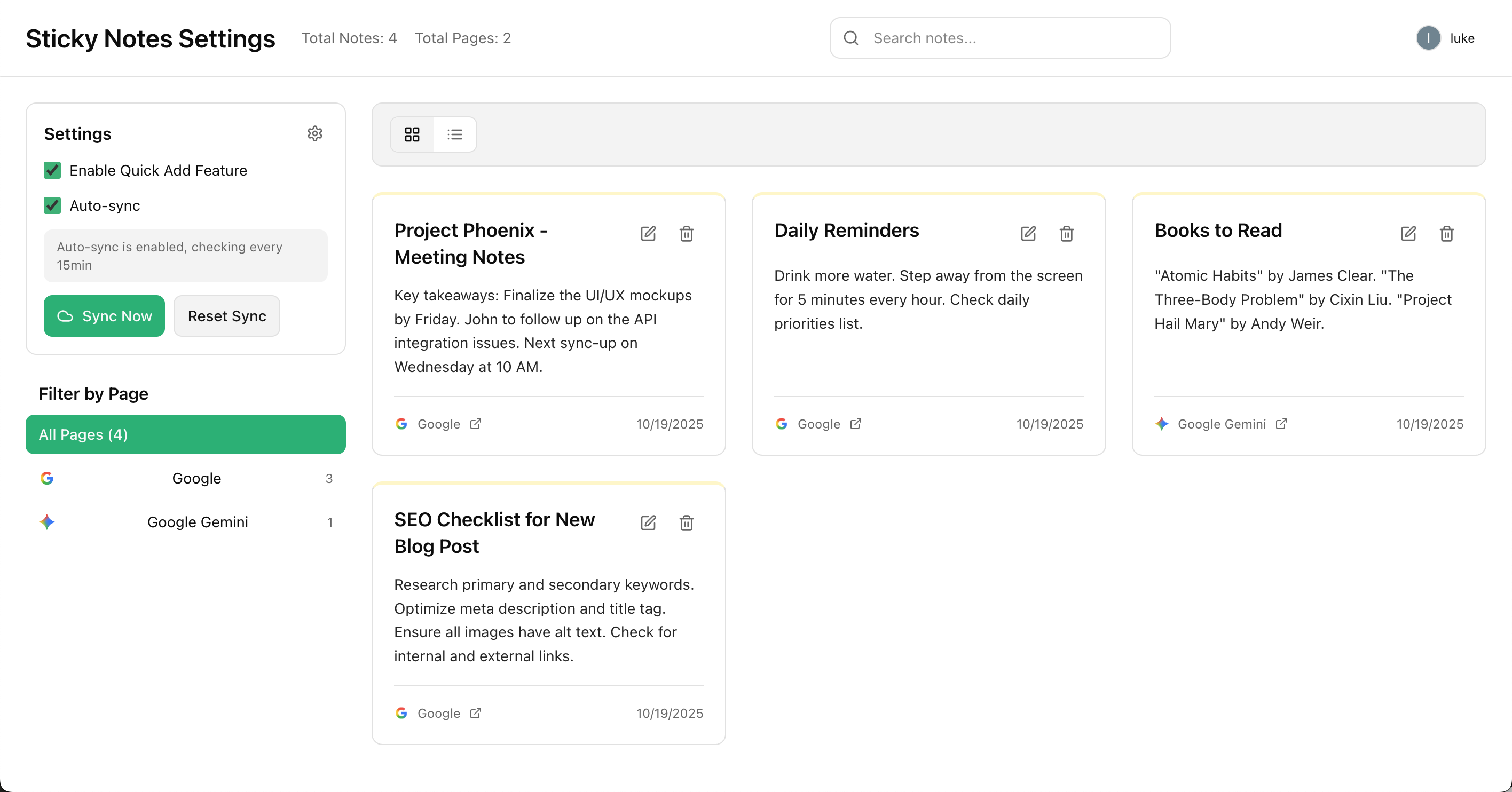Image resolution: width=1512 pixels, height=792 pixels.
Task: Open the Google Gemini external link icon
Action: 1281,424
